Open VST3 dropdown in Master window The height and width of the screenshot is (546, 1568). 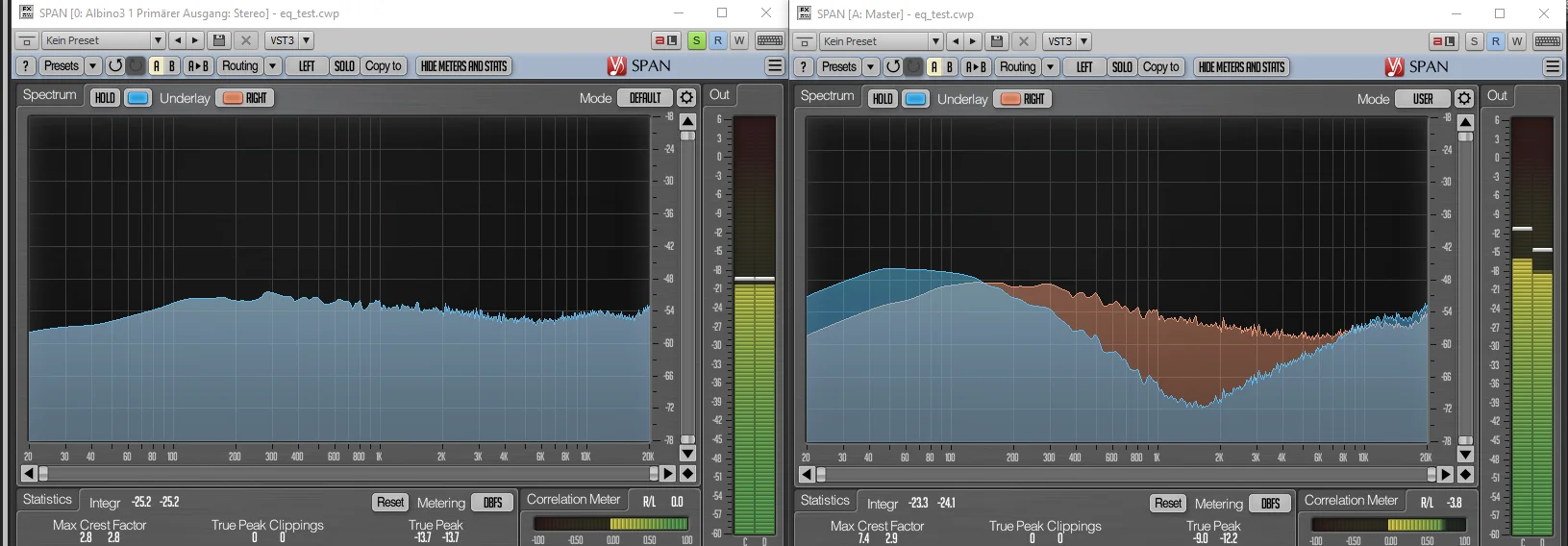coord(1068,41)
